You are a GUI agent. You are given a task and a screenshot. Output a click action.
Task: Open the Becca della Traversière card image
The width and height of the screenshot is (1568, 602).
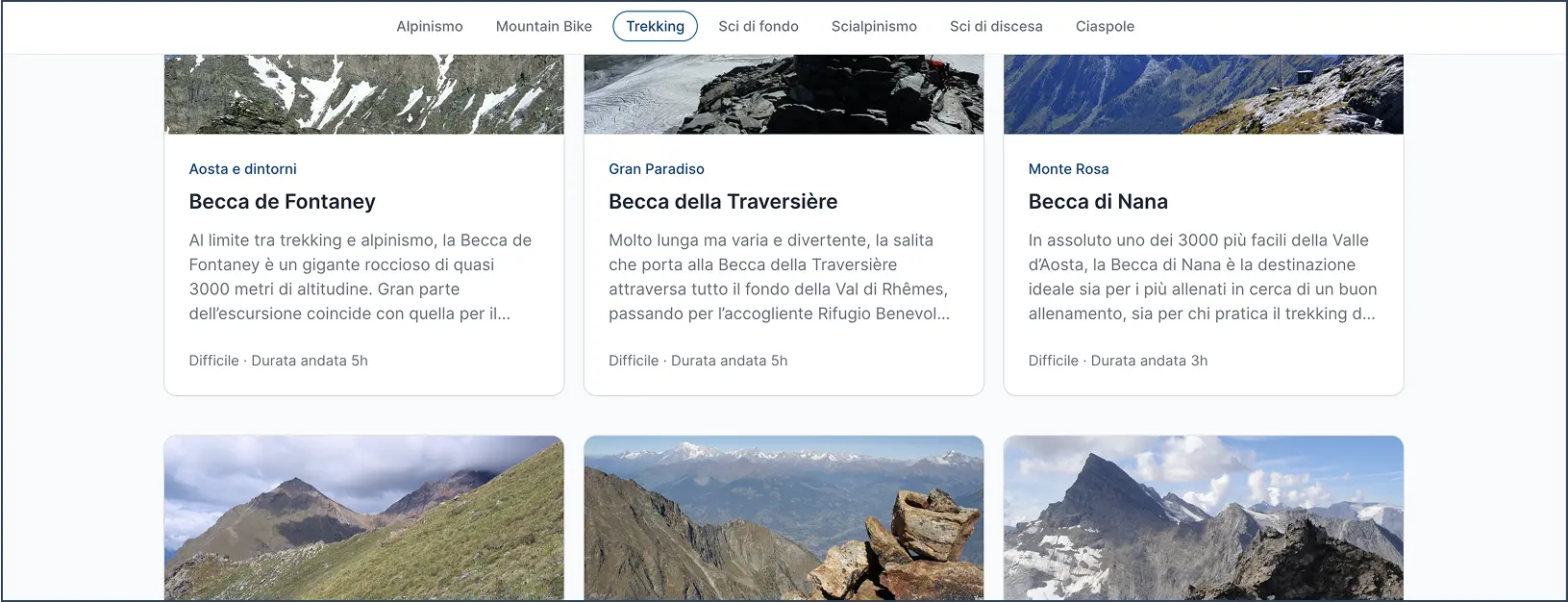tap(784, 94)
